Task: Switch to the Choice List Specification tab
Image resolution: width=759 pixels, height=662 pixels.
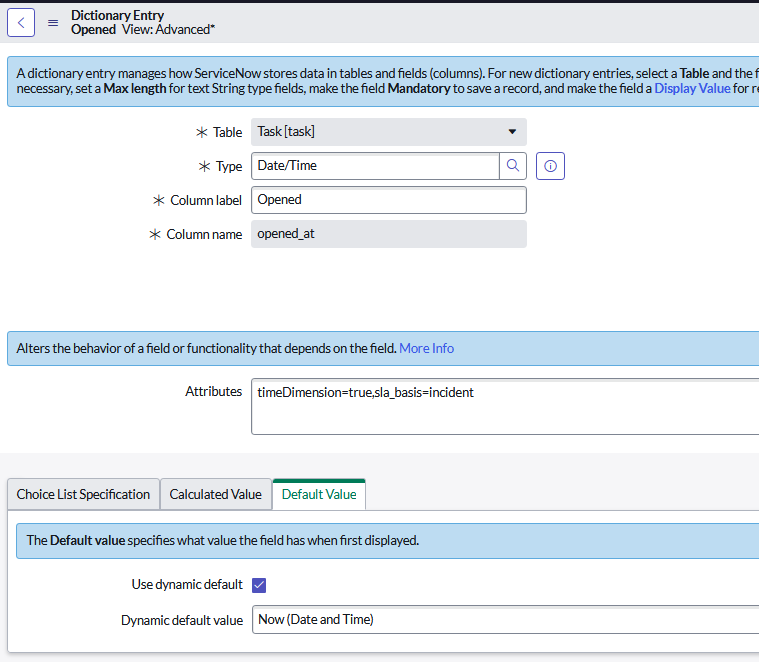Action: (x=83, y=494)
